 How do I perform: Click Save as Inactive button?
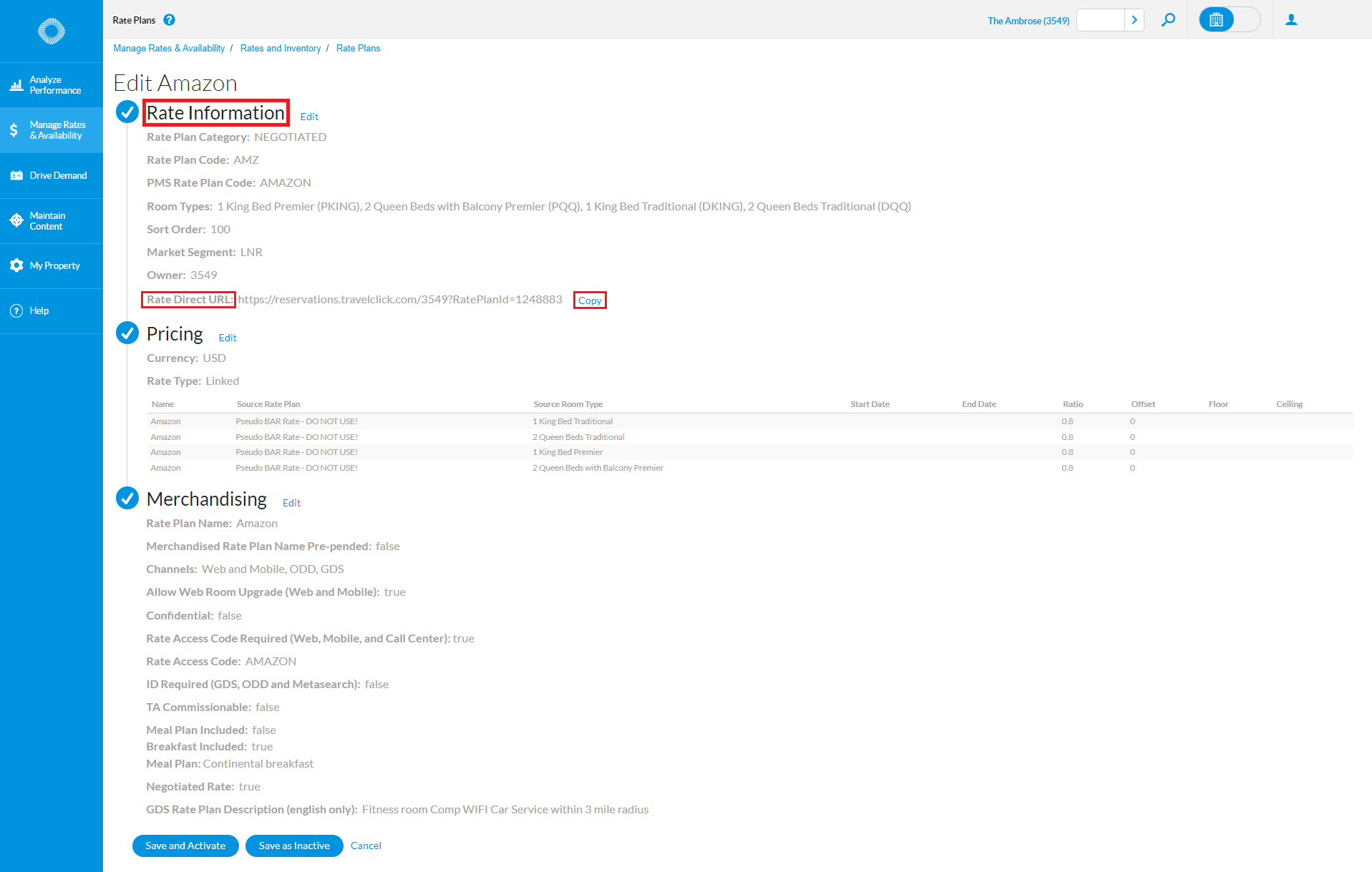pyautogui.click(x=294, y=846)
